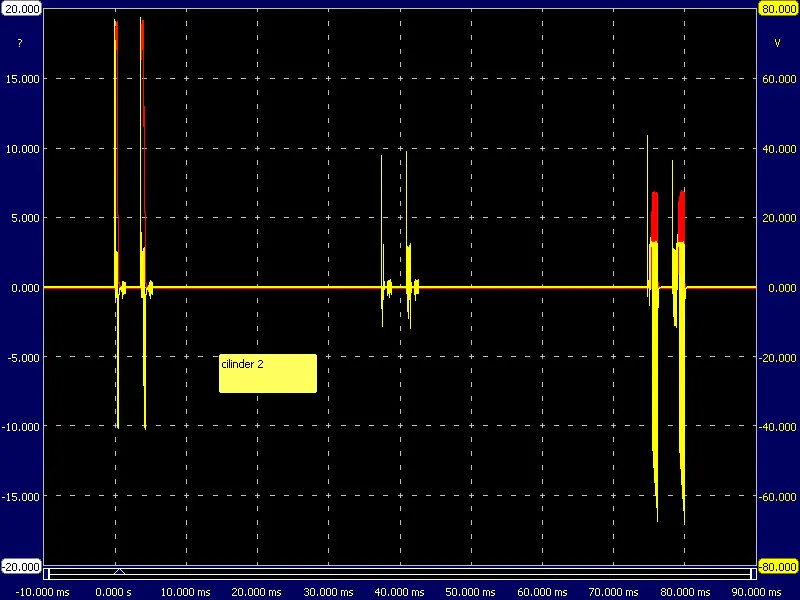Viewport: 800px width, 600px height.
Task: Click the "?" unit label of the red channel axis
Action: (20, 43)
